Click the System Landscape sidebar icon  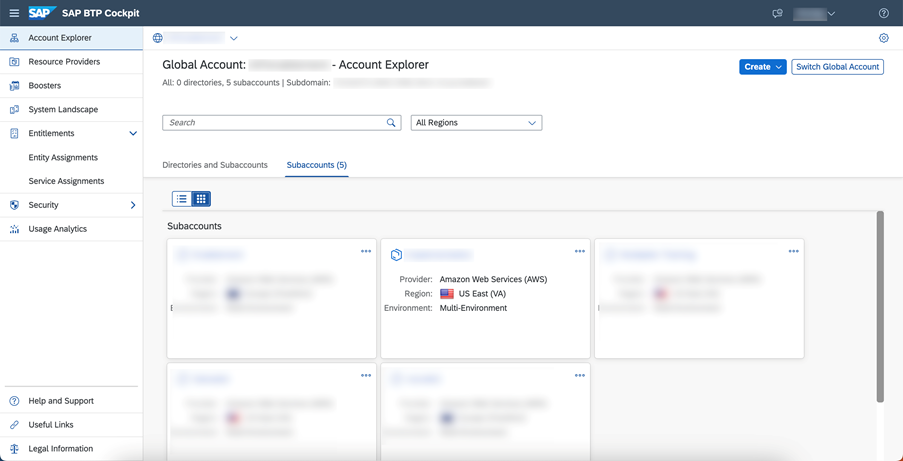pyautogui.click(x=15, y=109)
